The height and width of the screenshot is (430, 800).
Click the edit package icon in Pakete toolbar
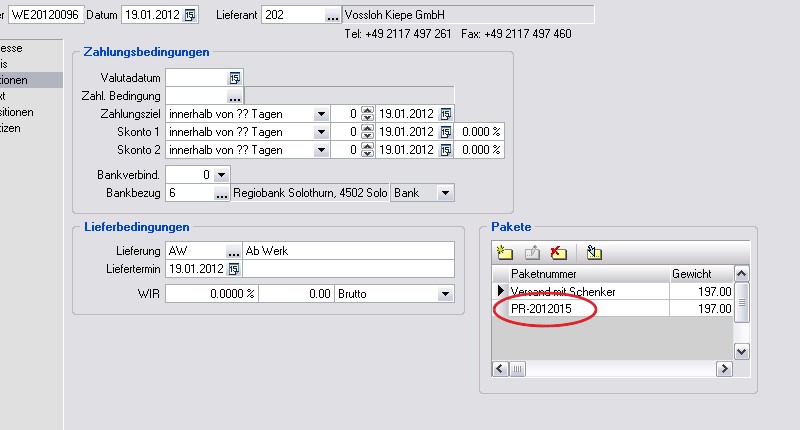[x=532, y=253]
